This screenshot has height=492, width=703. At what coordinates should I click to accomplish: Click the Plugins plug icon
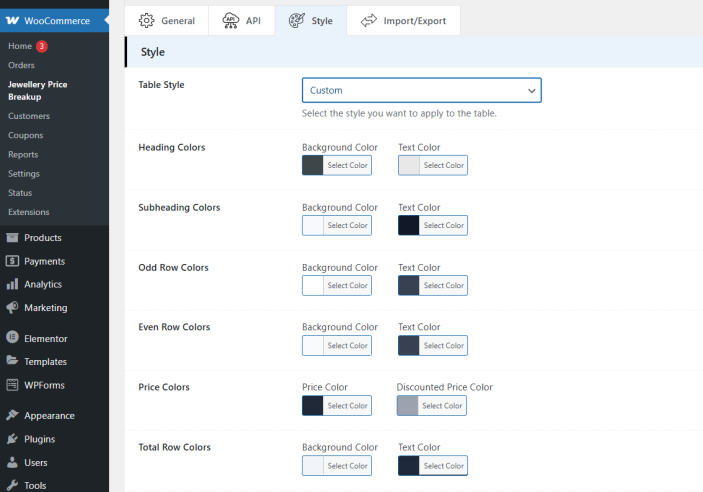click(x=12, y=439)
